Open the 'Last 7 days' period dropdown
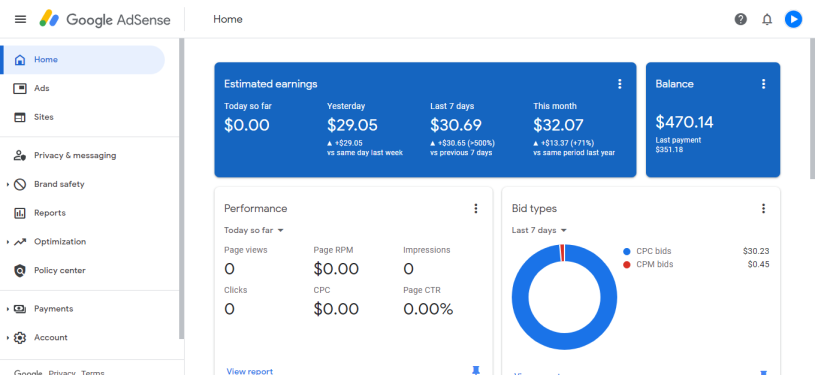This screenshot has width=815, height=375. tap(539, 230)
